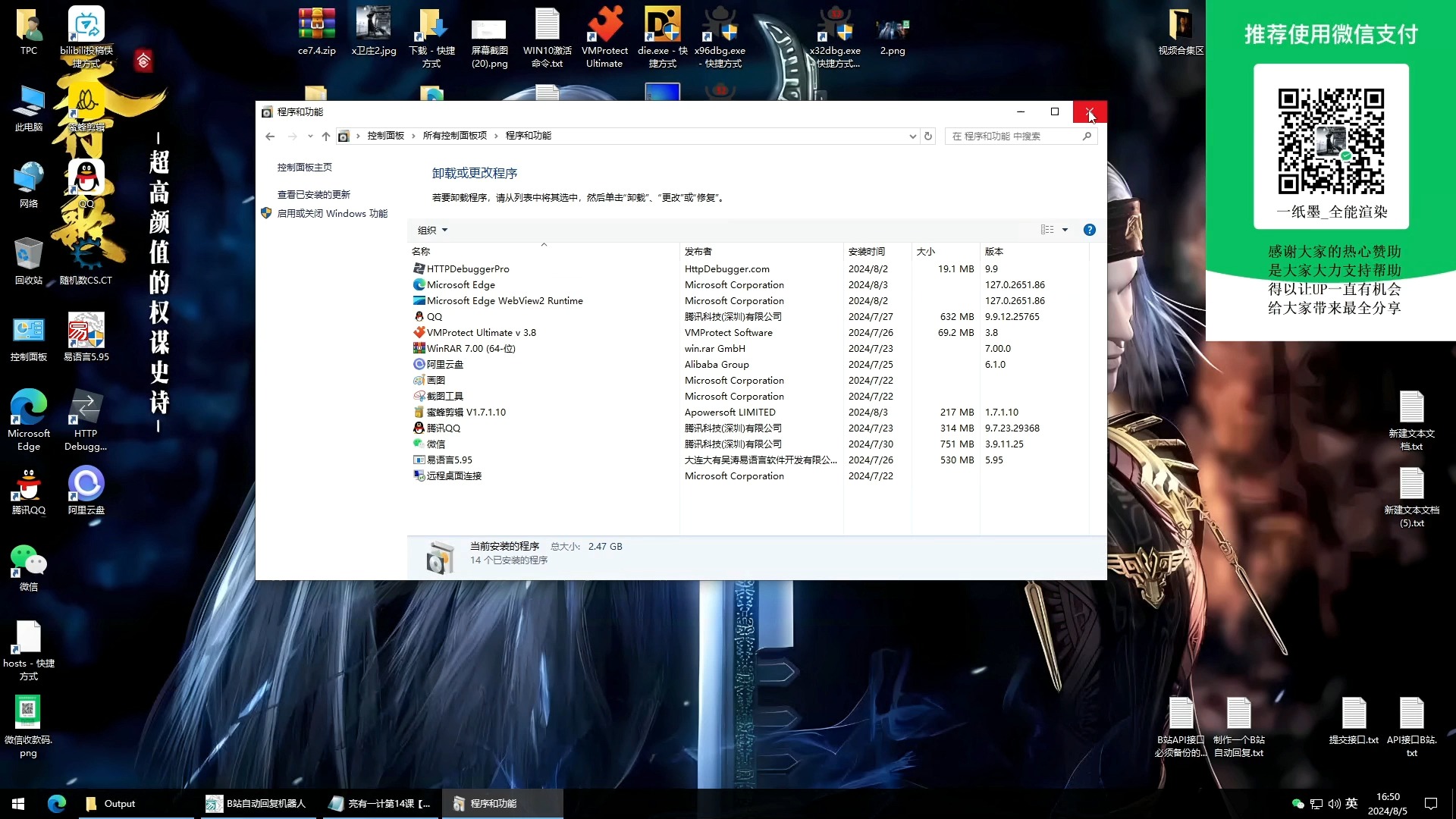The image size is (1456, 819).
Task: Select 控制面板 desktop icon
Action: pyautogui.click(x=29, y=337)
